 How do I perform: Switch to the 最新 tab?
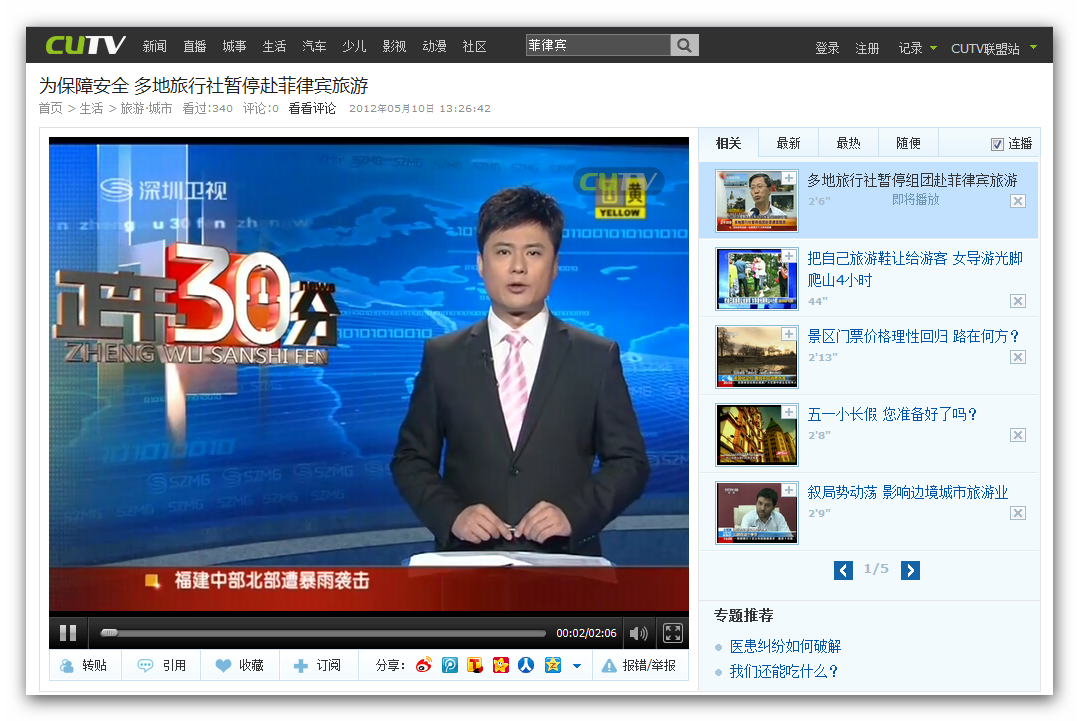pyautogui.click(x=788, y=143)
